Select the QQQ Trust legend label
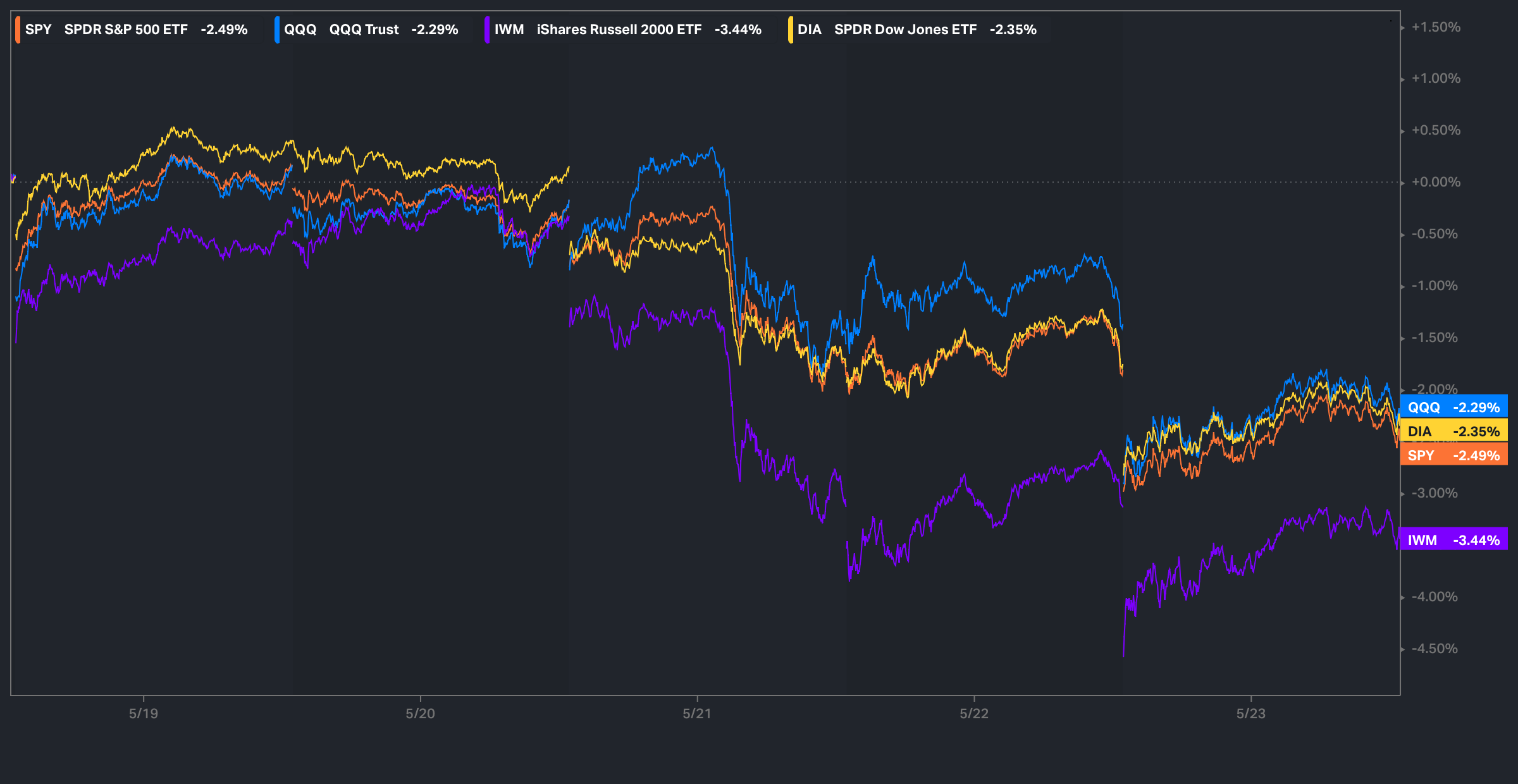This screenshot has width=1518, height=784. click(x=364, y=30)
